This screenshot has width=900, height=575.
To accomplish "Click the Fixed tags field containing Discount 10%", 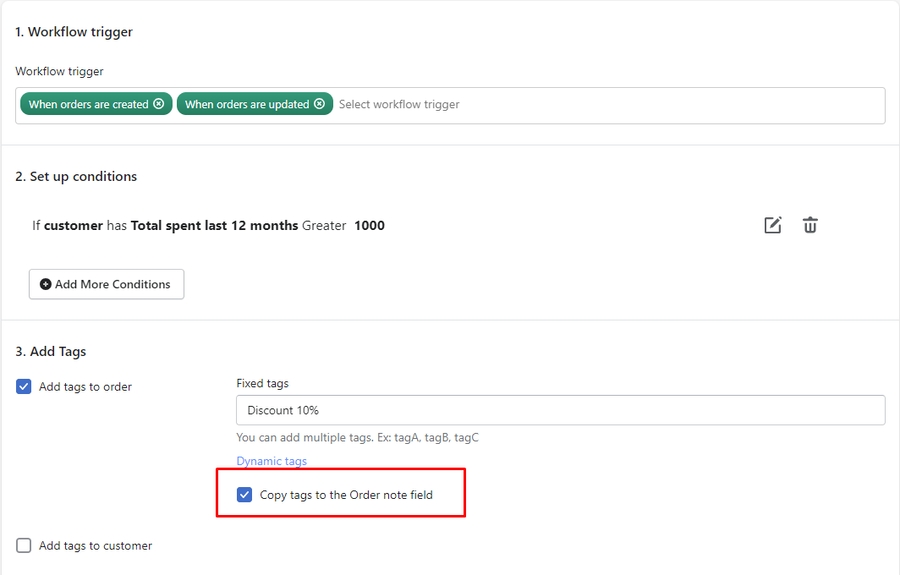I will tap(560, 410).
